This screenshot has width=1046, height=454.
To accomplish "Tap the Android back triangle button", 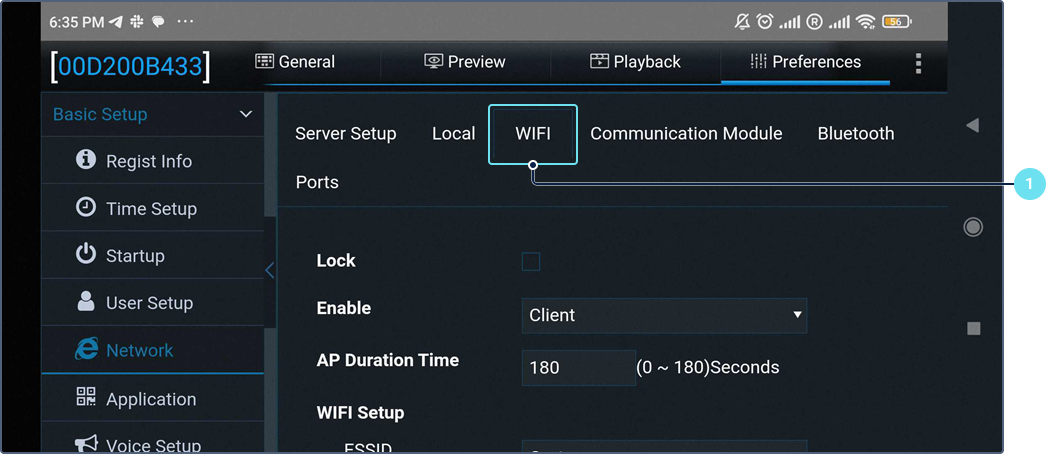I will [x=972, y=126].
